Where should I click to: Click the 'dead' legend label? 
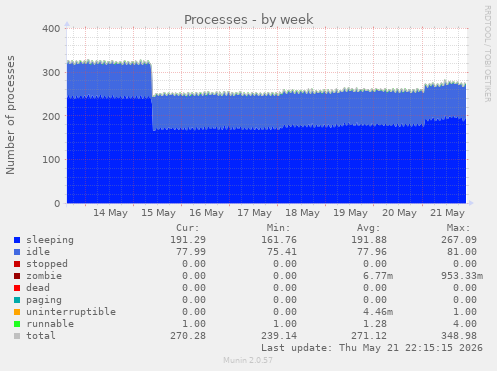click(38, 288)
